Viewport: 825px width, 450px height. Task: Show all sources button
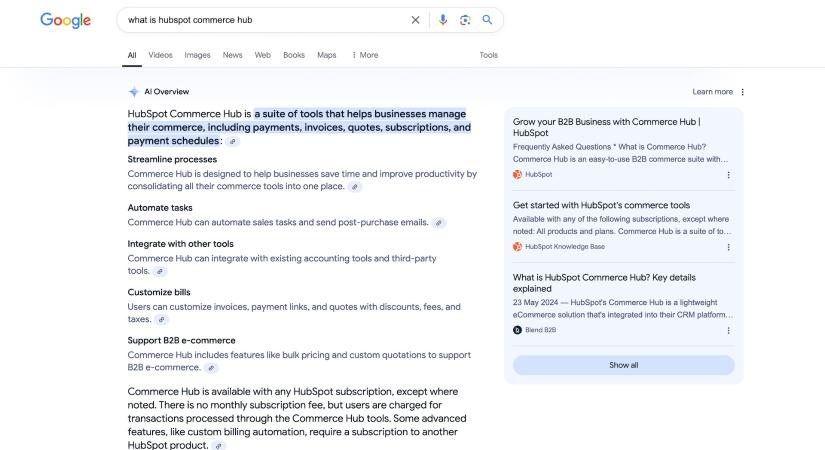click(623, 365)
